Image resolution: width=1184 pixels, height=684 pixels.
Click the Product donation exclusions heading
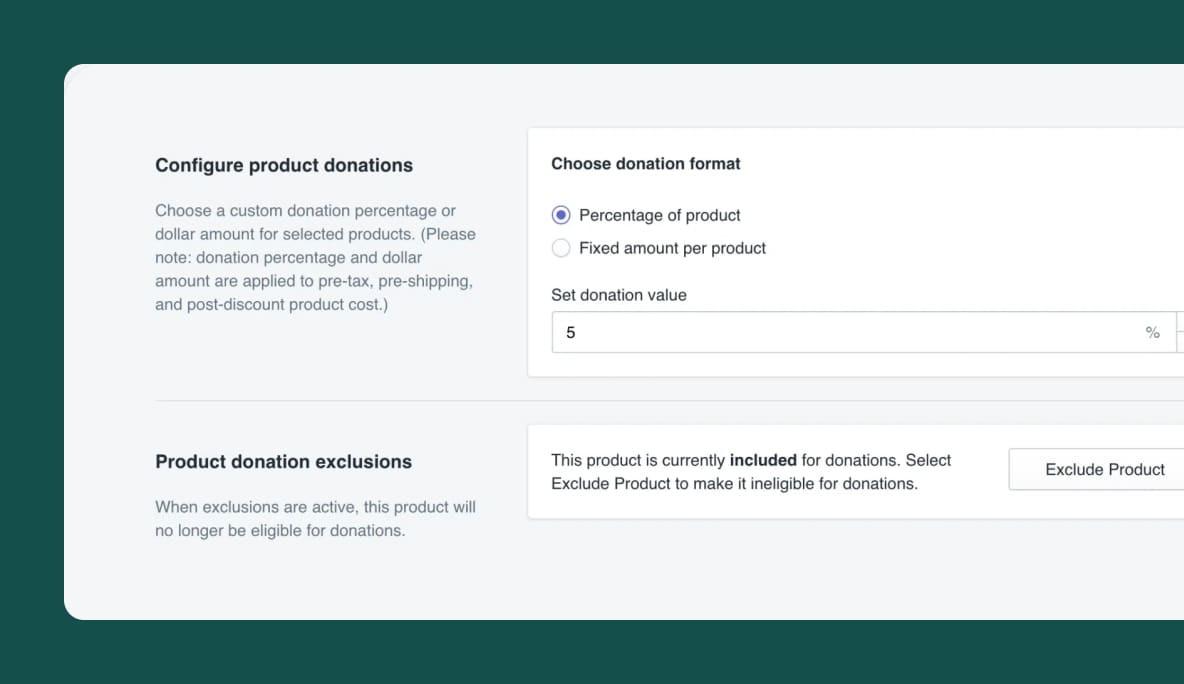(283, 462)
